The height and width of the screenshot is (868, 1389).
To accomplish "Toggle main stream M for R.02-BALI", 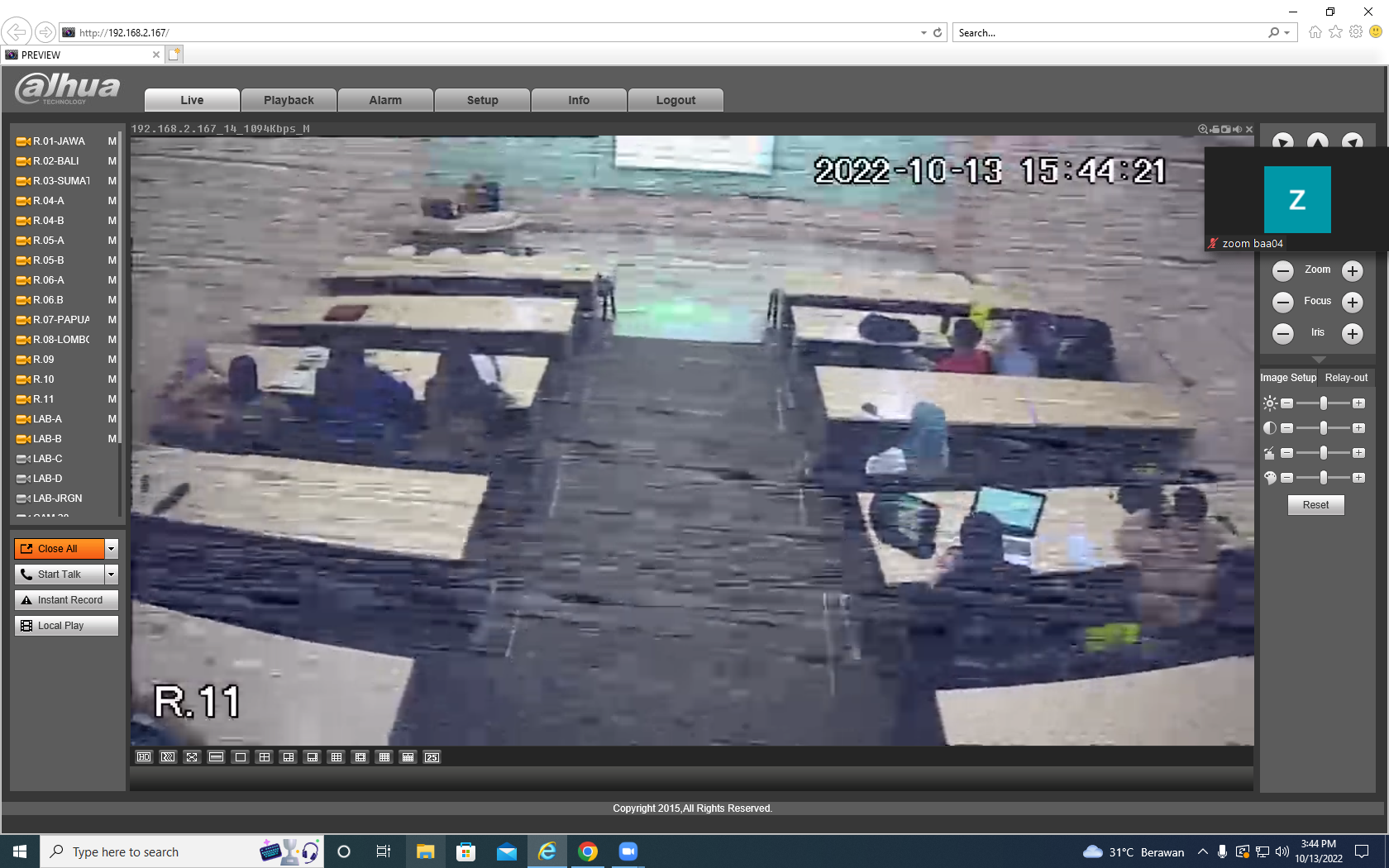I will [112, 161].
